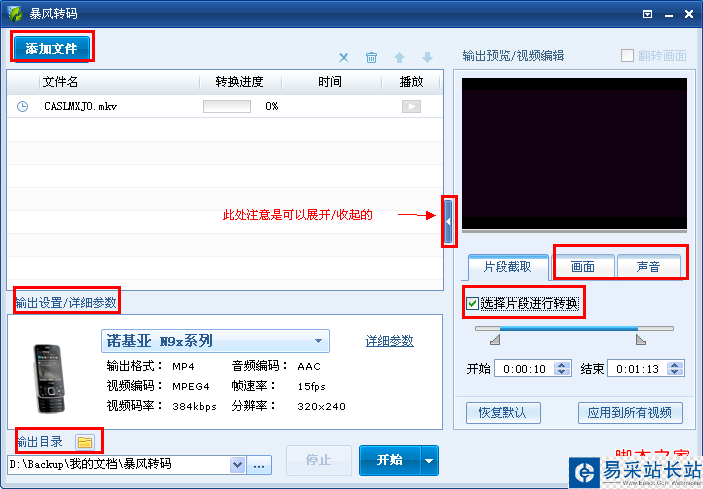This screenshot has height=489, width=703.
Task: Click the output path field D:\Backup
Action: (x=119, y=464)
